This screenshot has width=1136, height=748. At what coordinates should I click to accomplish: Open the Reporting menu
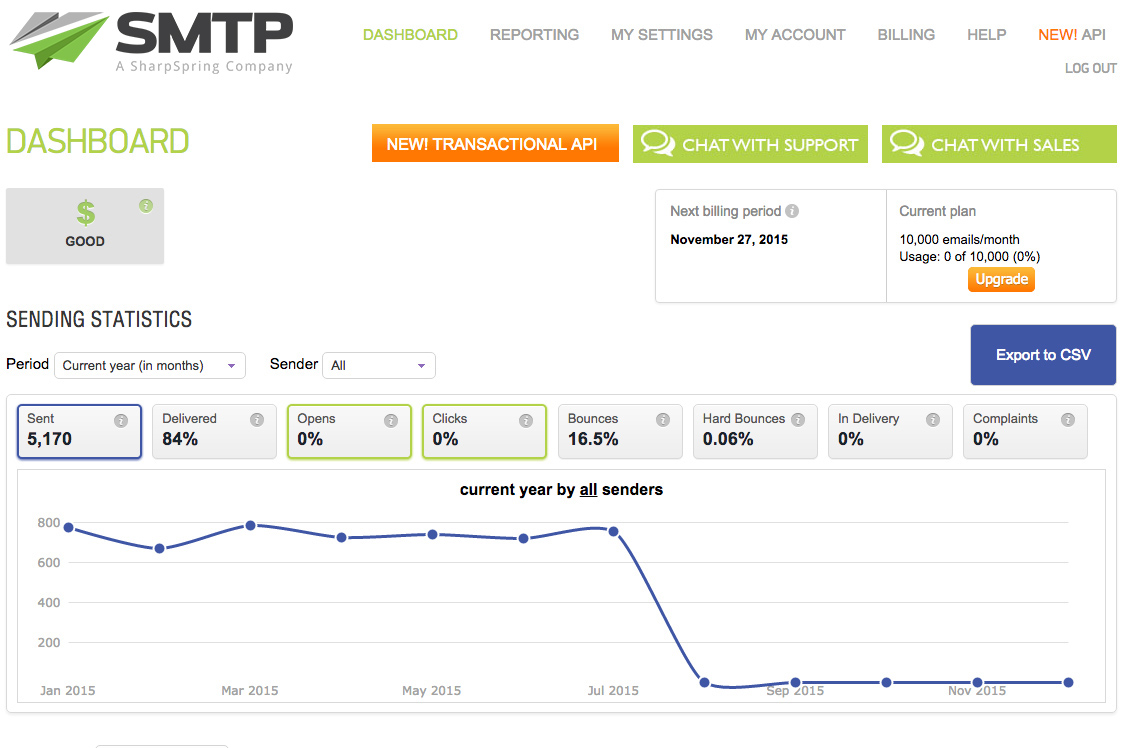point(534,35)
